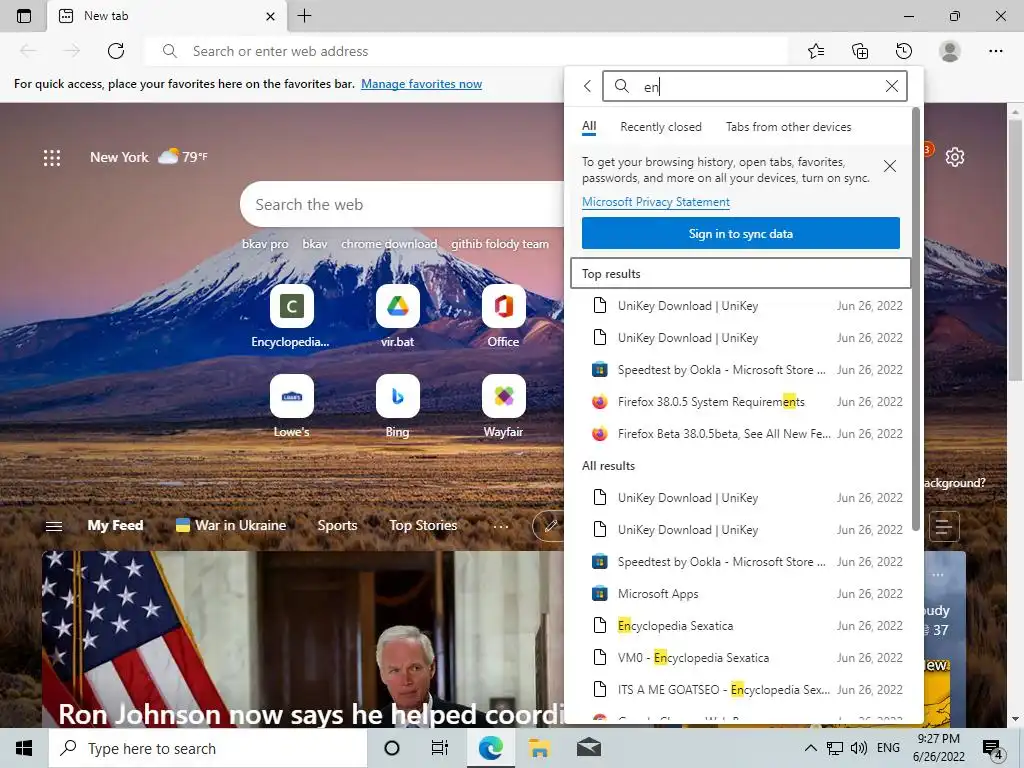This screenshot has width=1024, height=768.
Task: Focus the browser address bar
Action: tap(466, 51)
